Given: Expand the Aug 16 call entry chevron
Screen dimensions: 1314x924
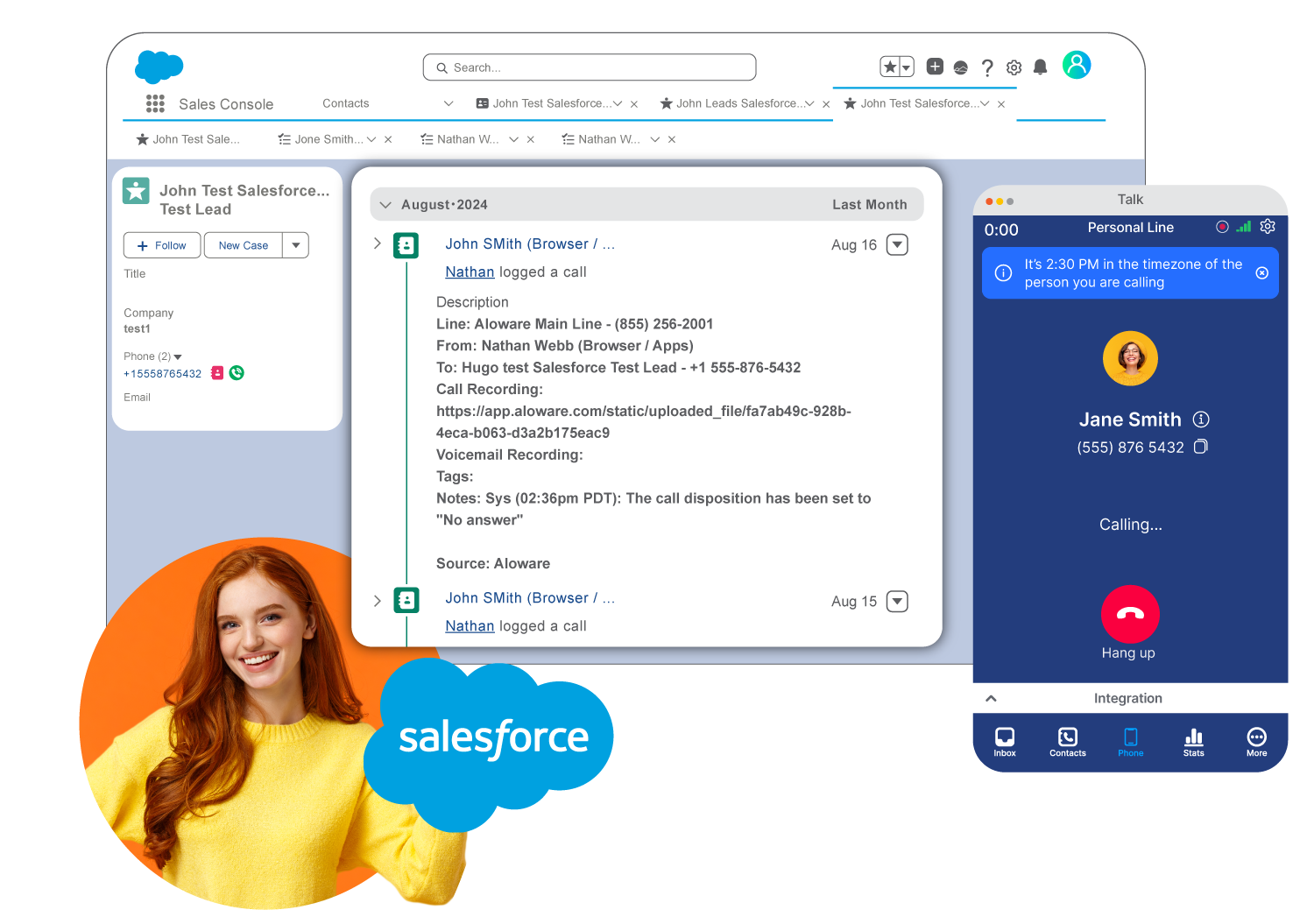Looking at the screenshot, I should [378, 243].
